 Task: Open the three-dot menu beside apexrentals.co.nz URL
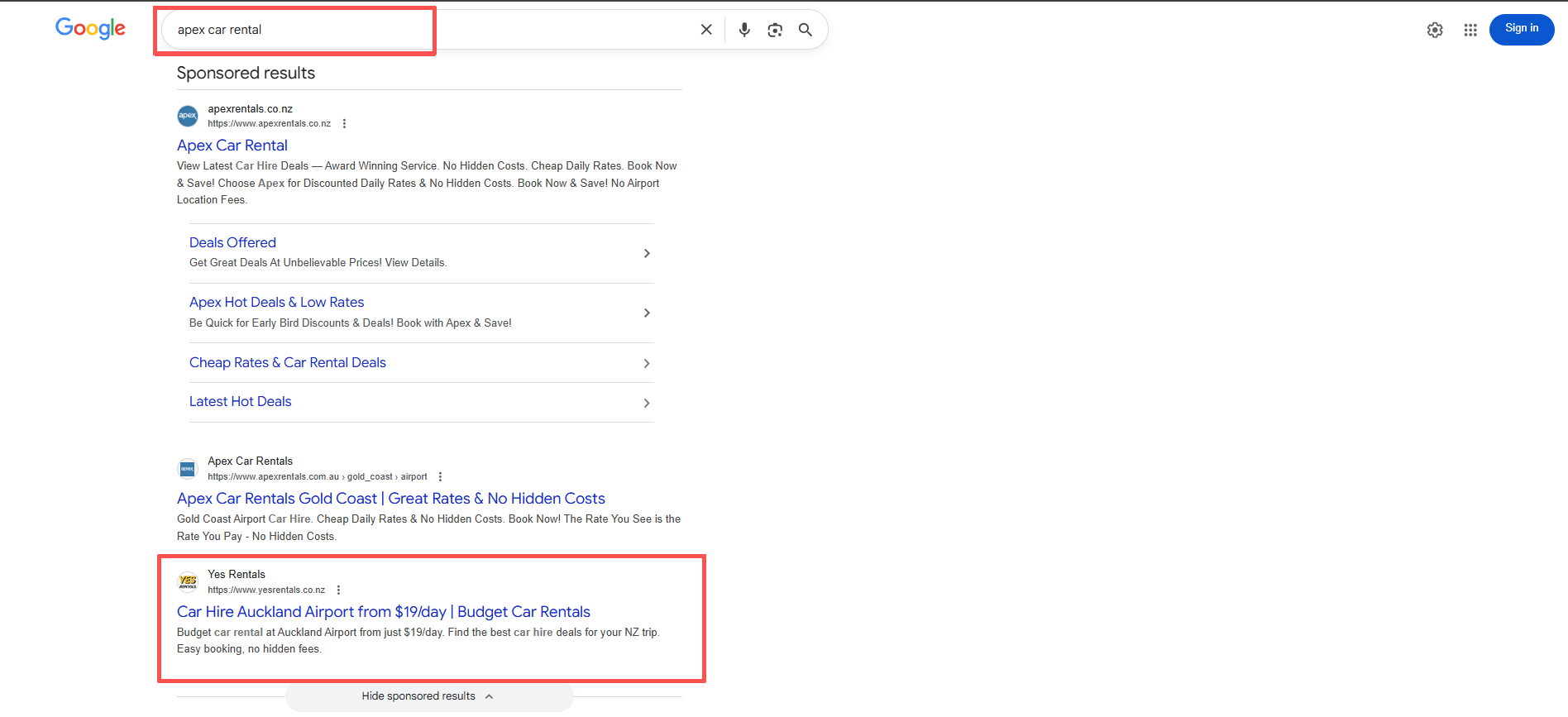(x=344, y=124)
